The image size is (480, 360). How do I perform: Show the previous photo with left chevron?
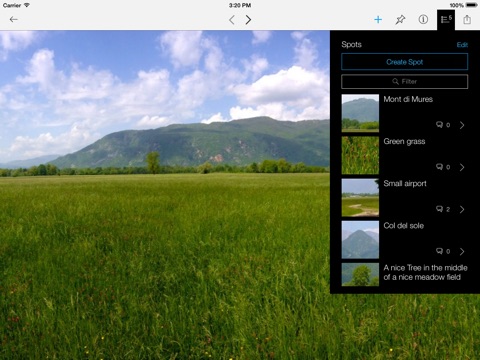pyautogui.click(x=232, y=20)
